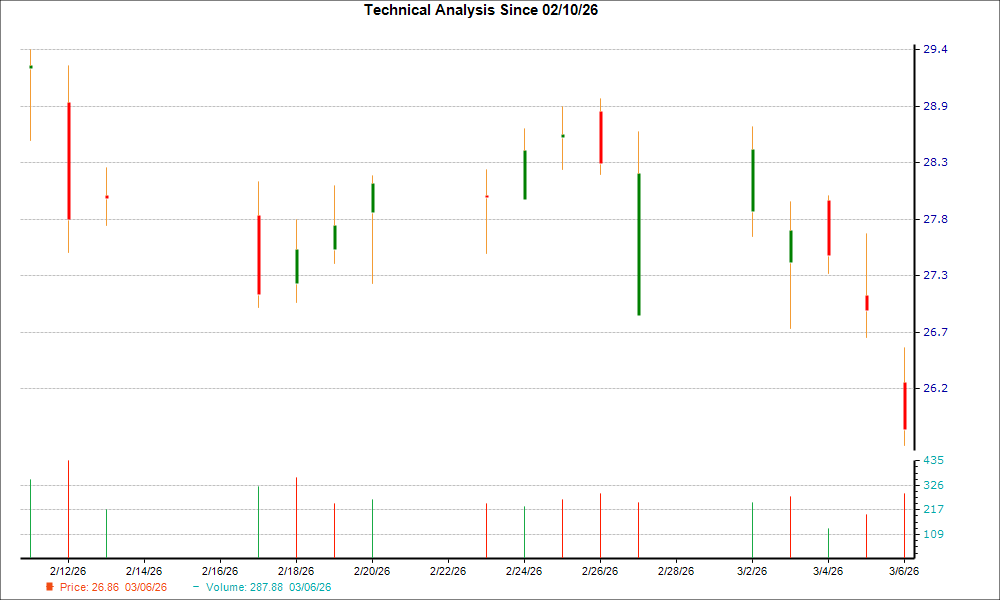The width and height of the screenshot is (1000, 600).
Task: Toggle the doji marker on 2/25/26
Action: pyautogui.click(x=562, y=135)
